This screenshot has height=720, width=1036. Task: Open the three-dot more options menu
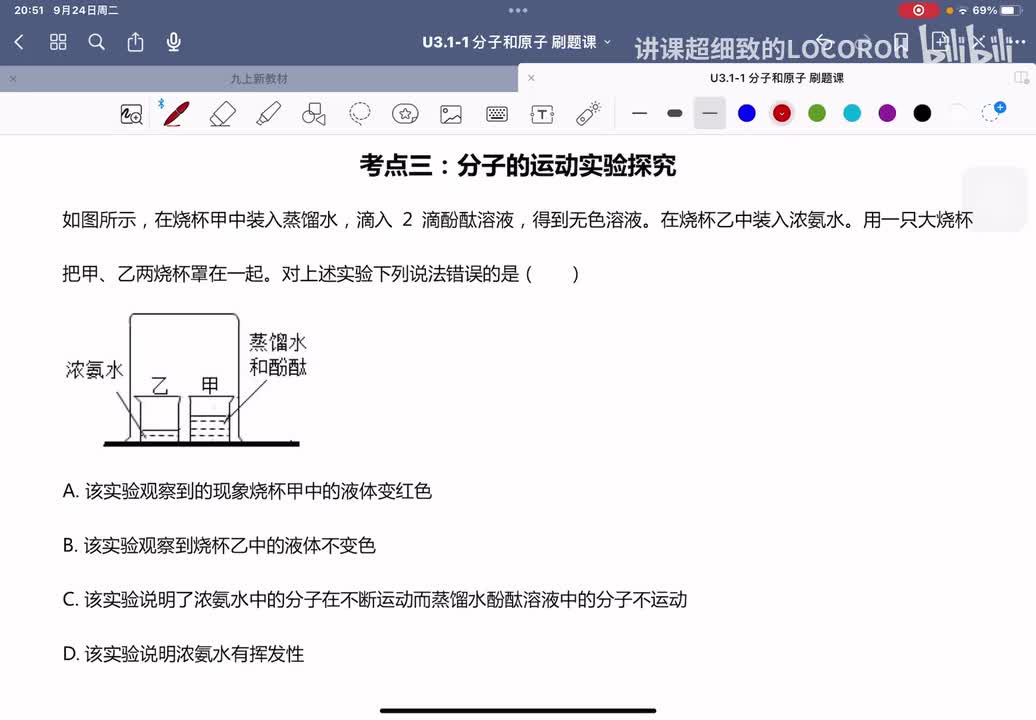[1018, 42]
